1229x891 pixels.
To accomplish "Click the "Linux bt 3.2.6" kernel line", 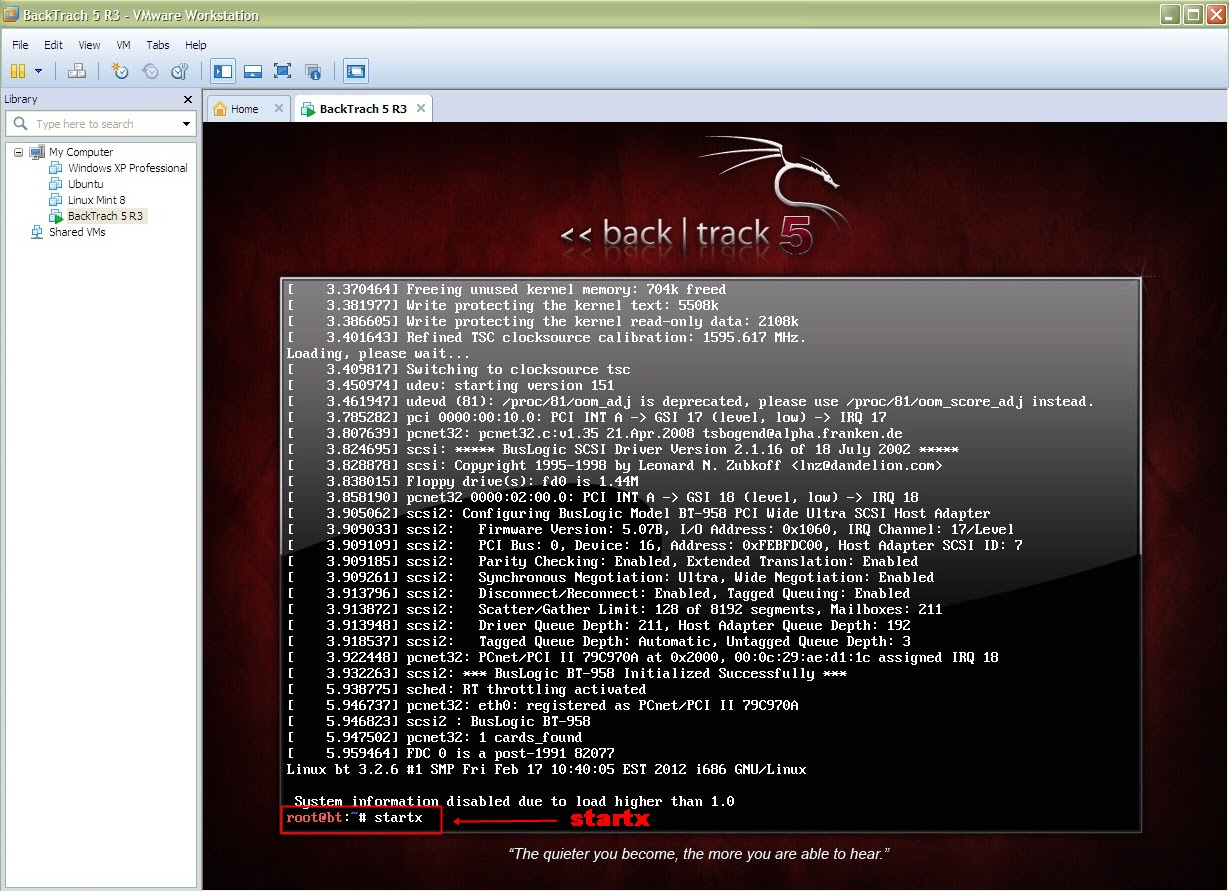I will 546,769.
